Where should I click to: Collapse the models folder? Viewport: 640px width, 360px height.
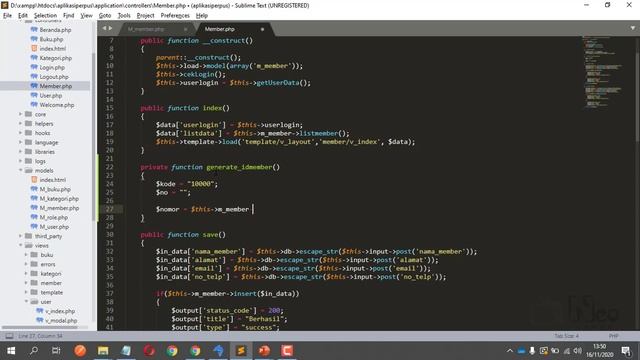pos(20,171)
